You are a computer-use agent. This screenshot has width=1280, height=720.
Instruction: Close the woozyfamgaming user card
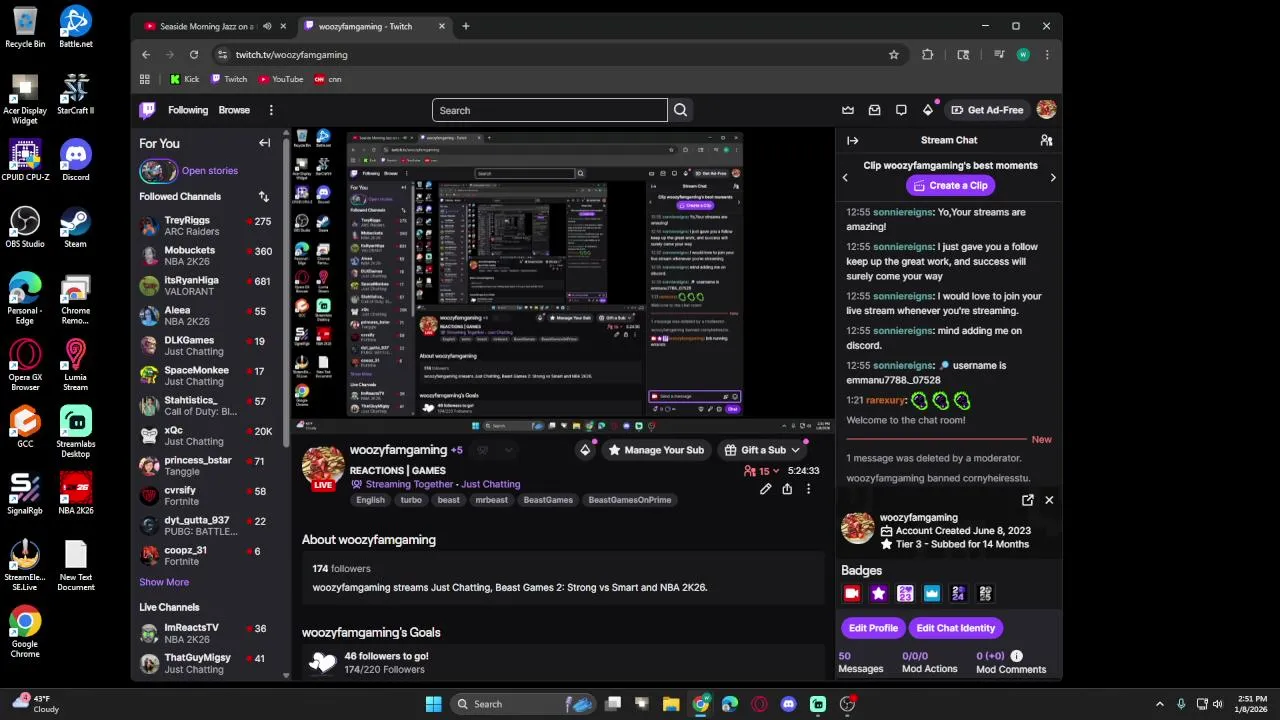click(x=1049, y=500)
